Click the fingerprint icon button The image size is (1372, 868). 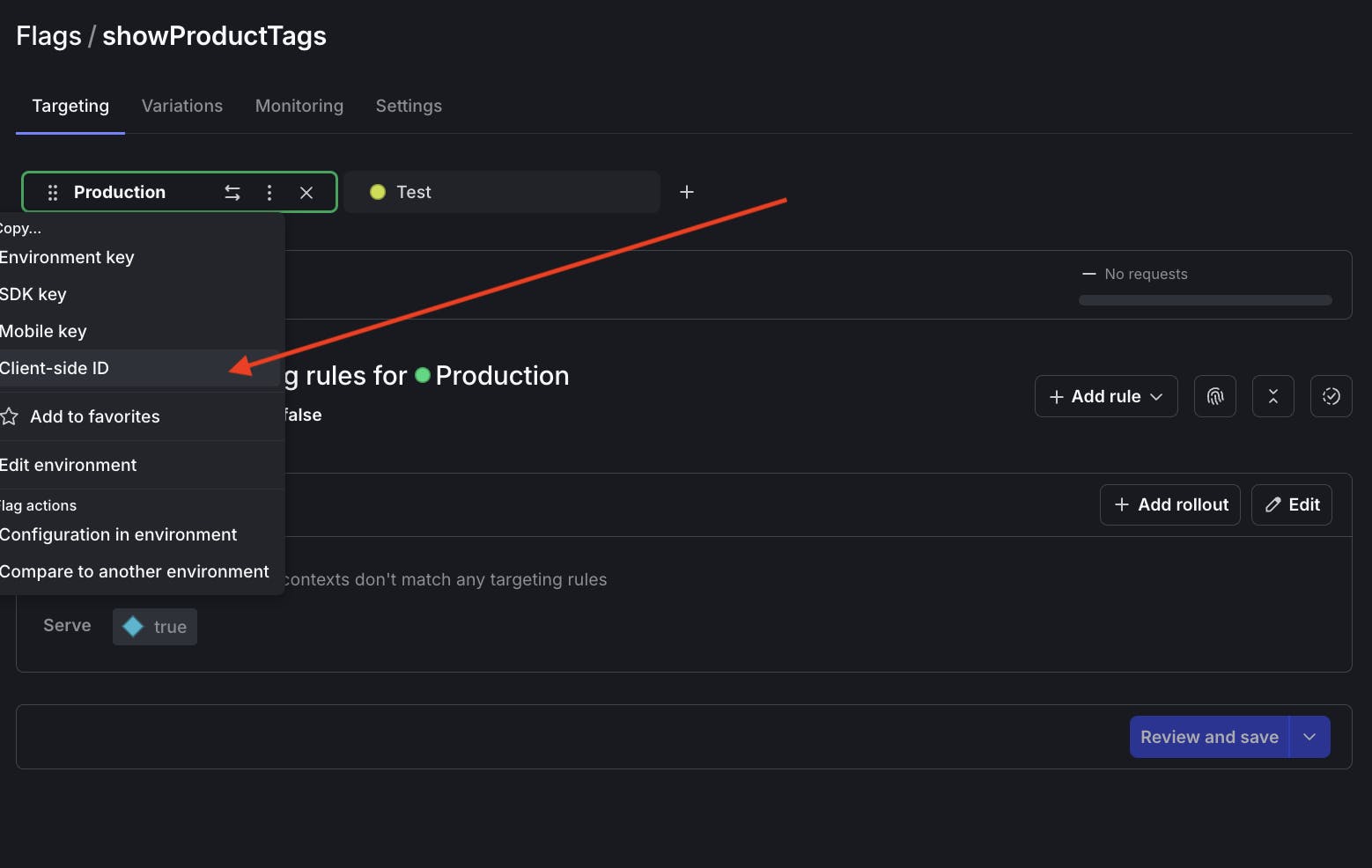1215,396
